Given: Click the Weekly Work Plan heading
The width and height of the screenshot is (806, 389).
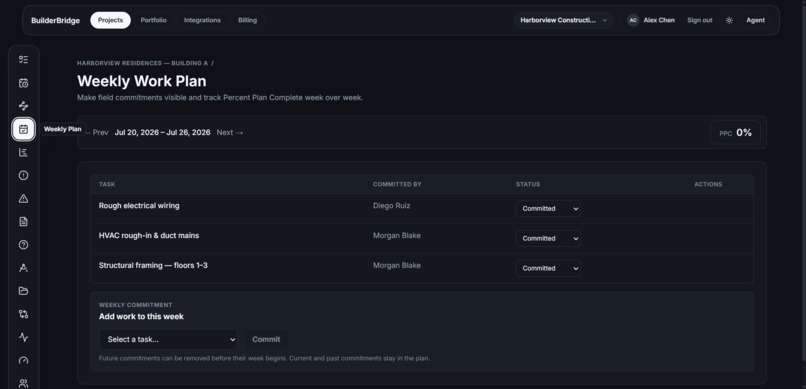Looking at the screenshot, I should click(x=142, y=81).
